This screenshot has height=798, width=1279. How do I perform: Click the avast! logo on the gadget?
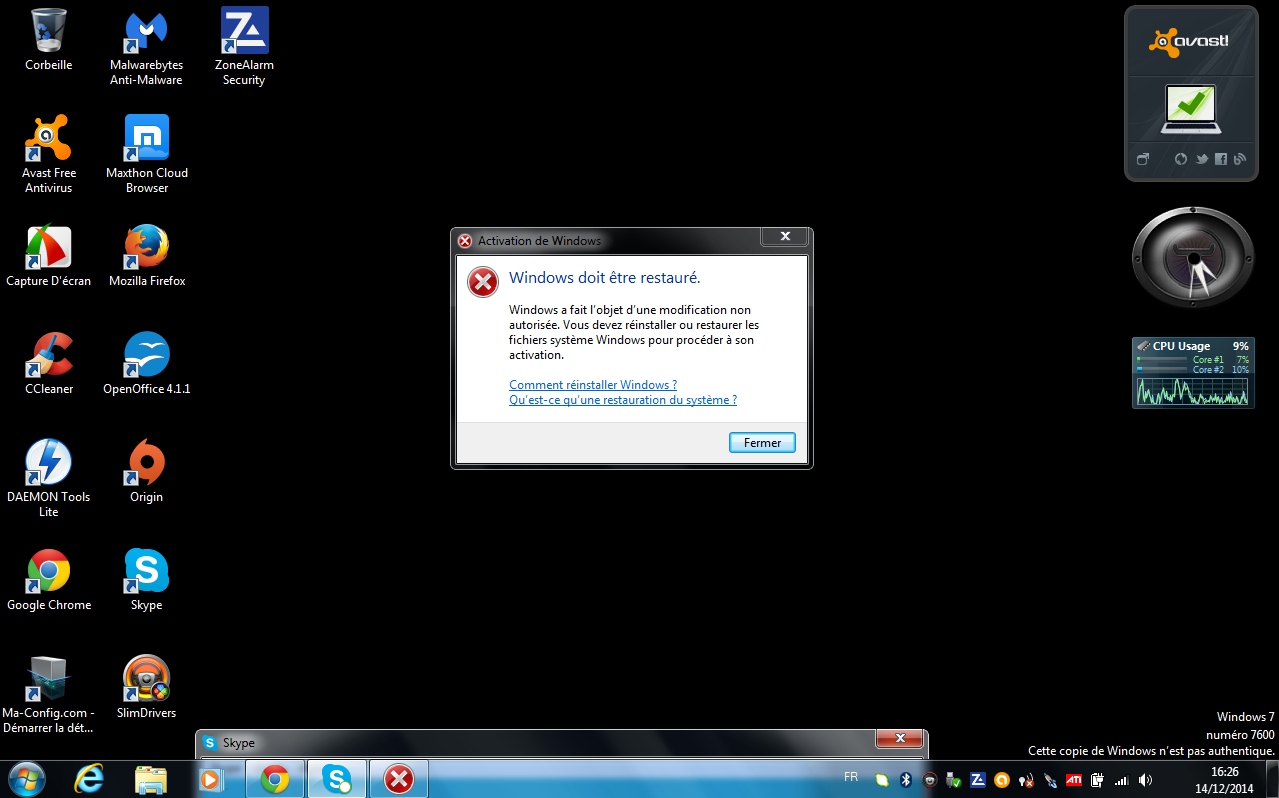1188,41
